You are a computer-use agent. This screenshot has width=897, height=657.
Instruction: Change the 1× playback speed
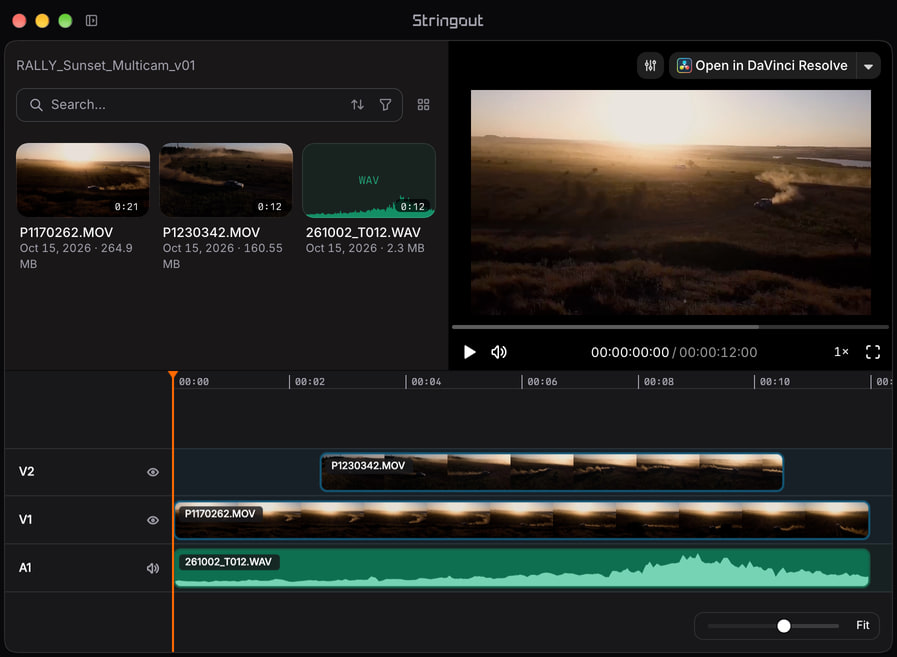841,352
